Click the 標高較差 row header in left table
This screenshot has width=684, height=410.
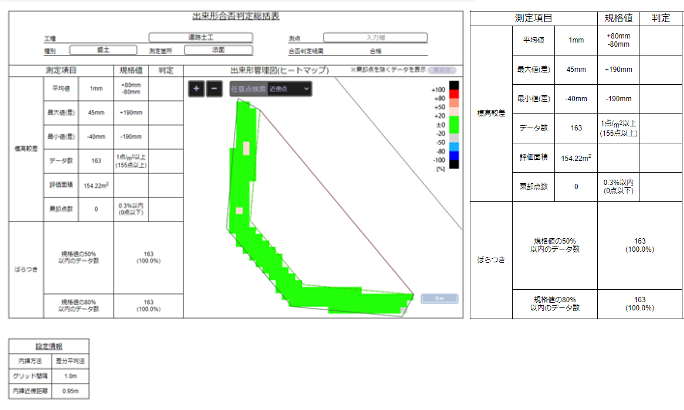click(x=26, y=149)
